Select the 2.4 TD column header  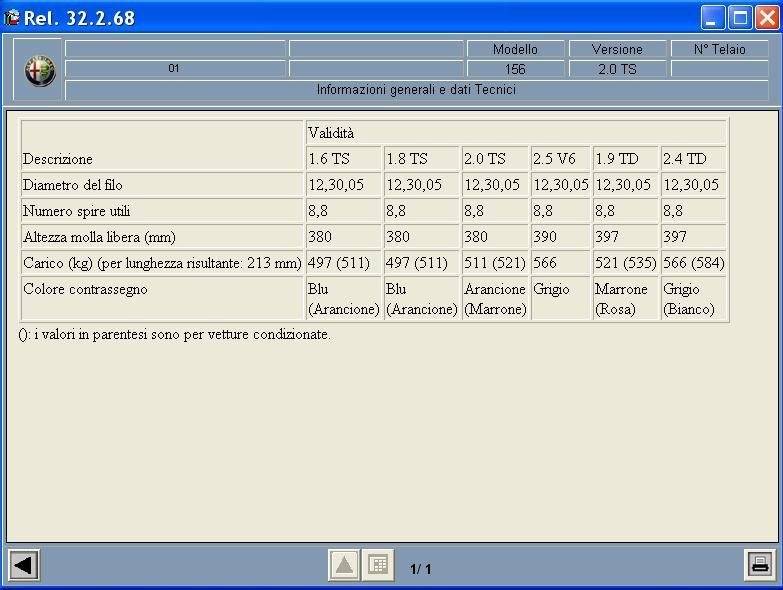click(694, 159)
